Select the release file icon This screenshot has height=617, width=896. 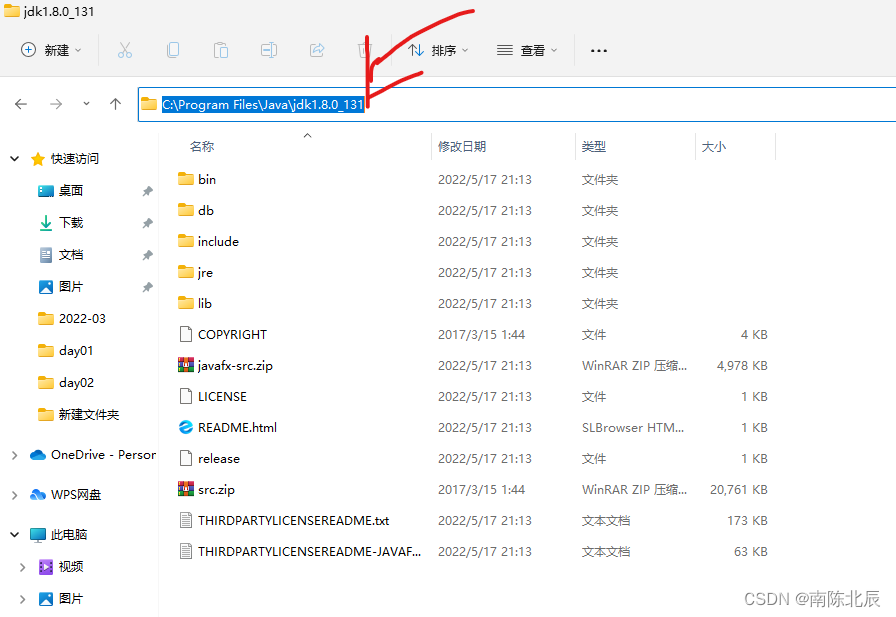coord(186,458)
